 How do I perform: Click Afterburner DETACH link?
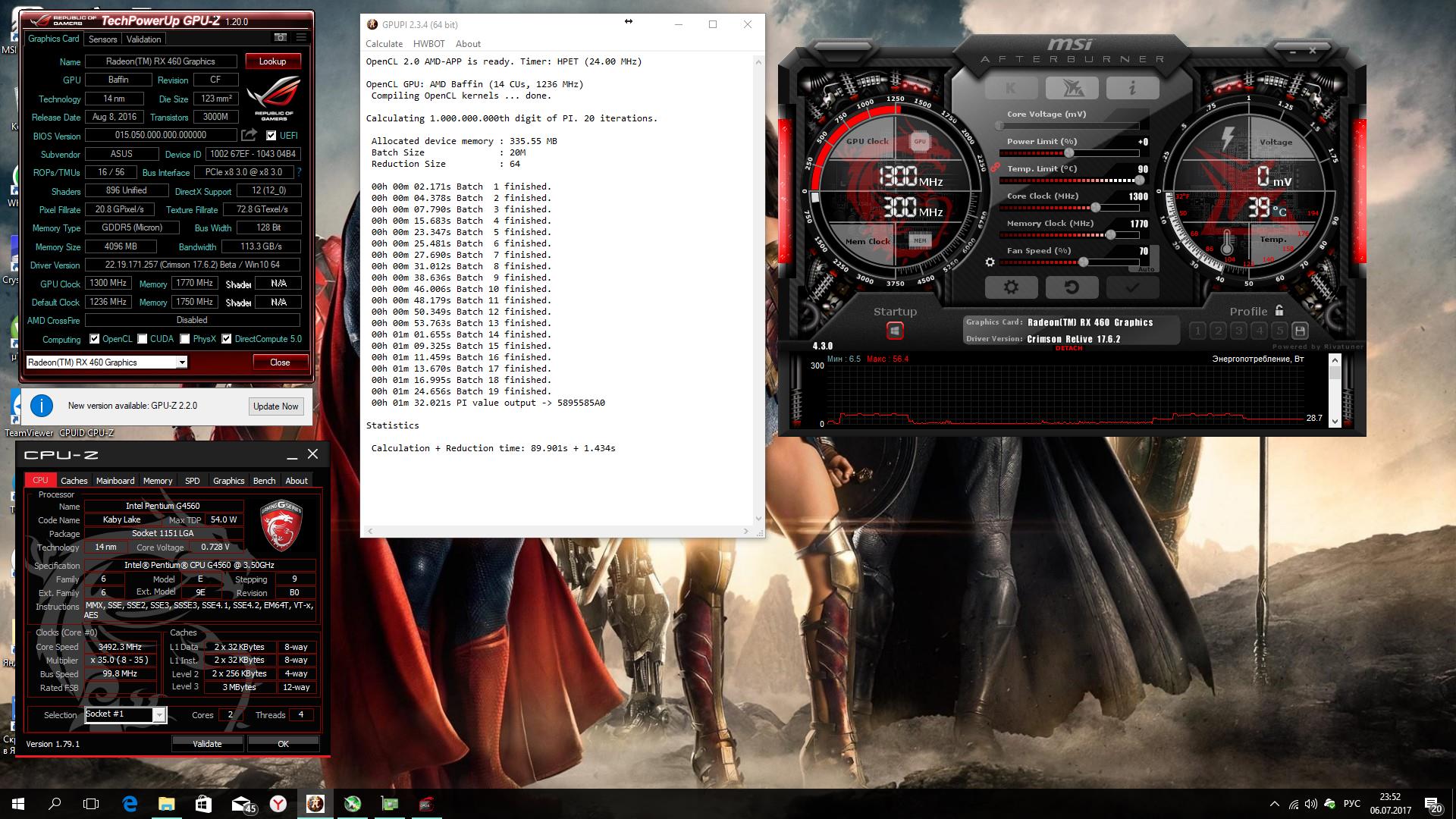[1069, 348]
